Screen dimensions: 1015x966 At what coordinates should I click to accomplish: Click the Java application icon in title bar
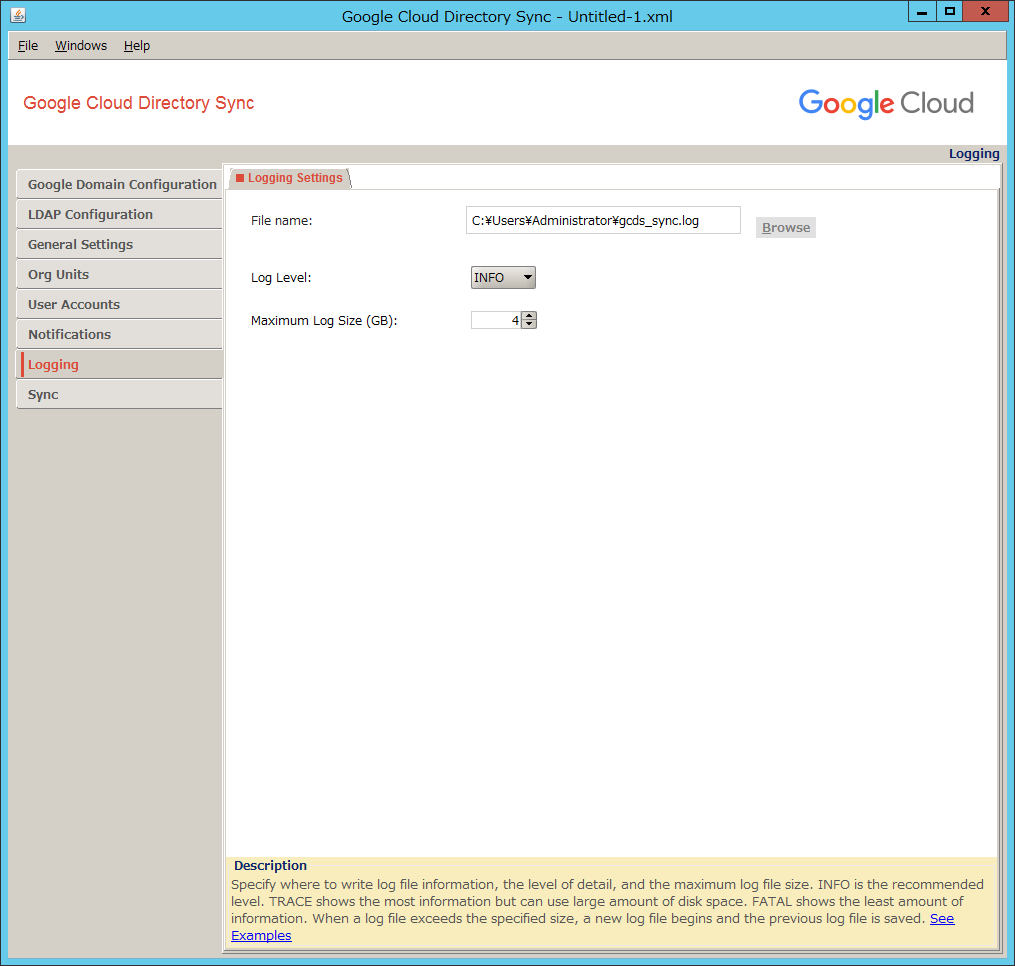point(18,16)
